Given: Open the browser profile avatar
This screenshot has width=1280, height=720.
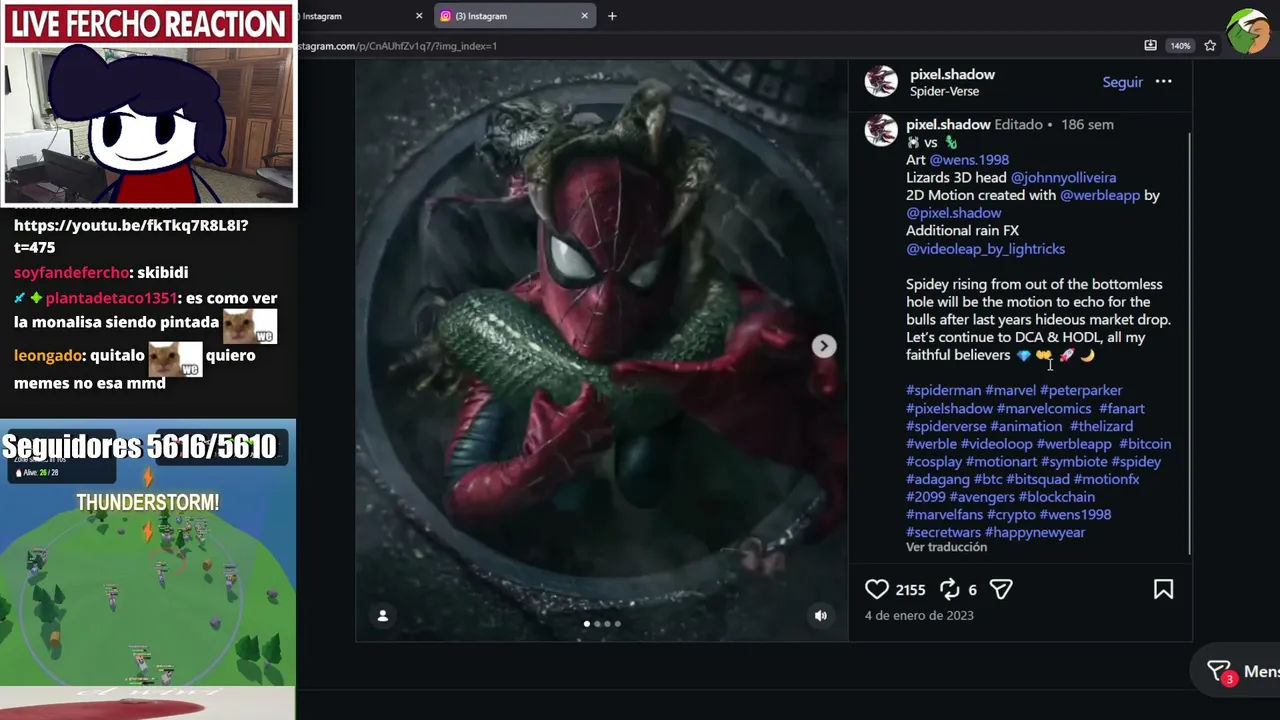Looking at the screenshot, I should coord(1249,31).
